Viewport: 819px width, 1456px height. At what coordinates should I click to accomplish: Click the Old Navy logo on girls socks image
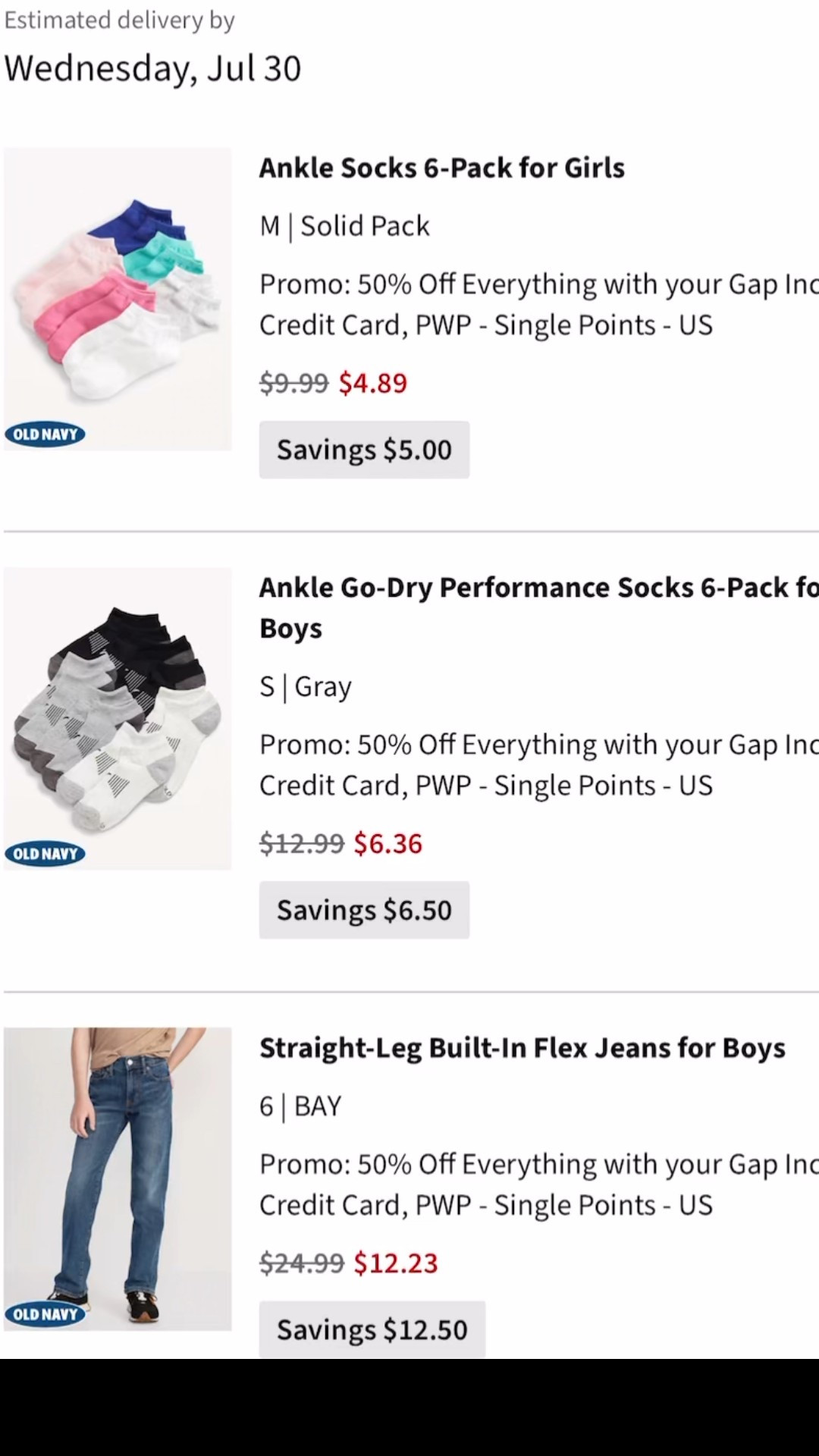point(45,434)
